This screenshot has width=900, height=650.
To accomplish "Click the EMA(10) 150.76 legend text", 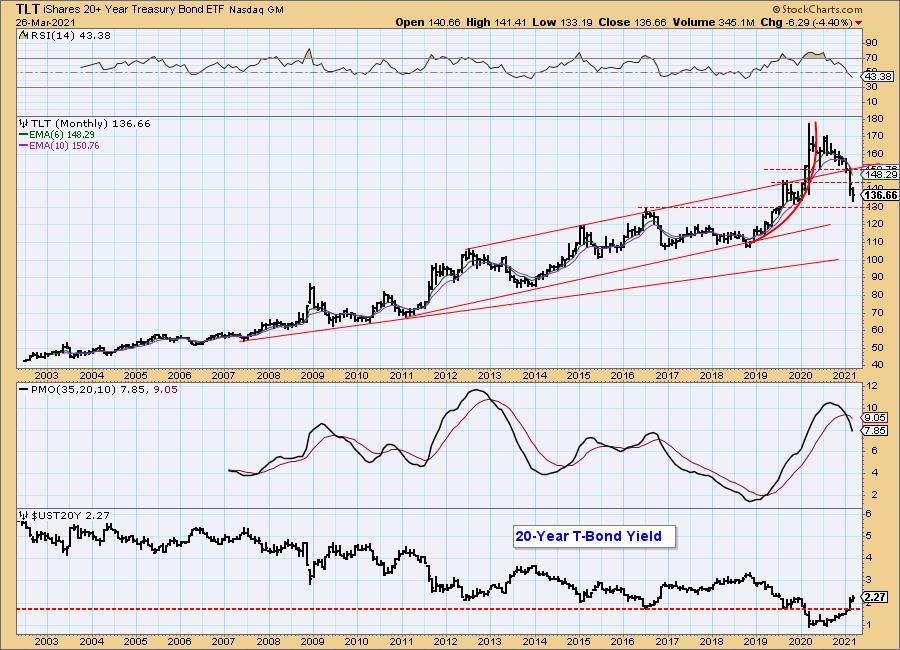I will point(64,145).
